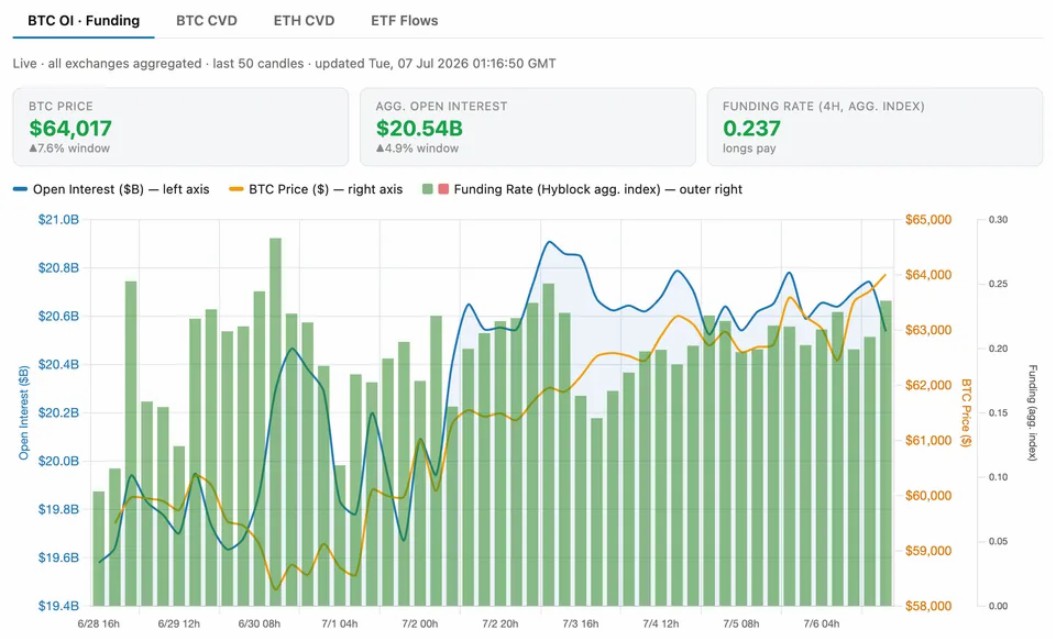
Task: Toggle the Open Interest legend line
Action: 111,189
